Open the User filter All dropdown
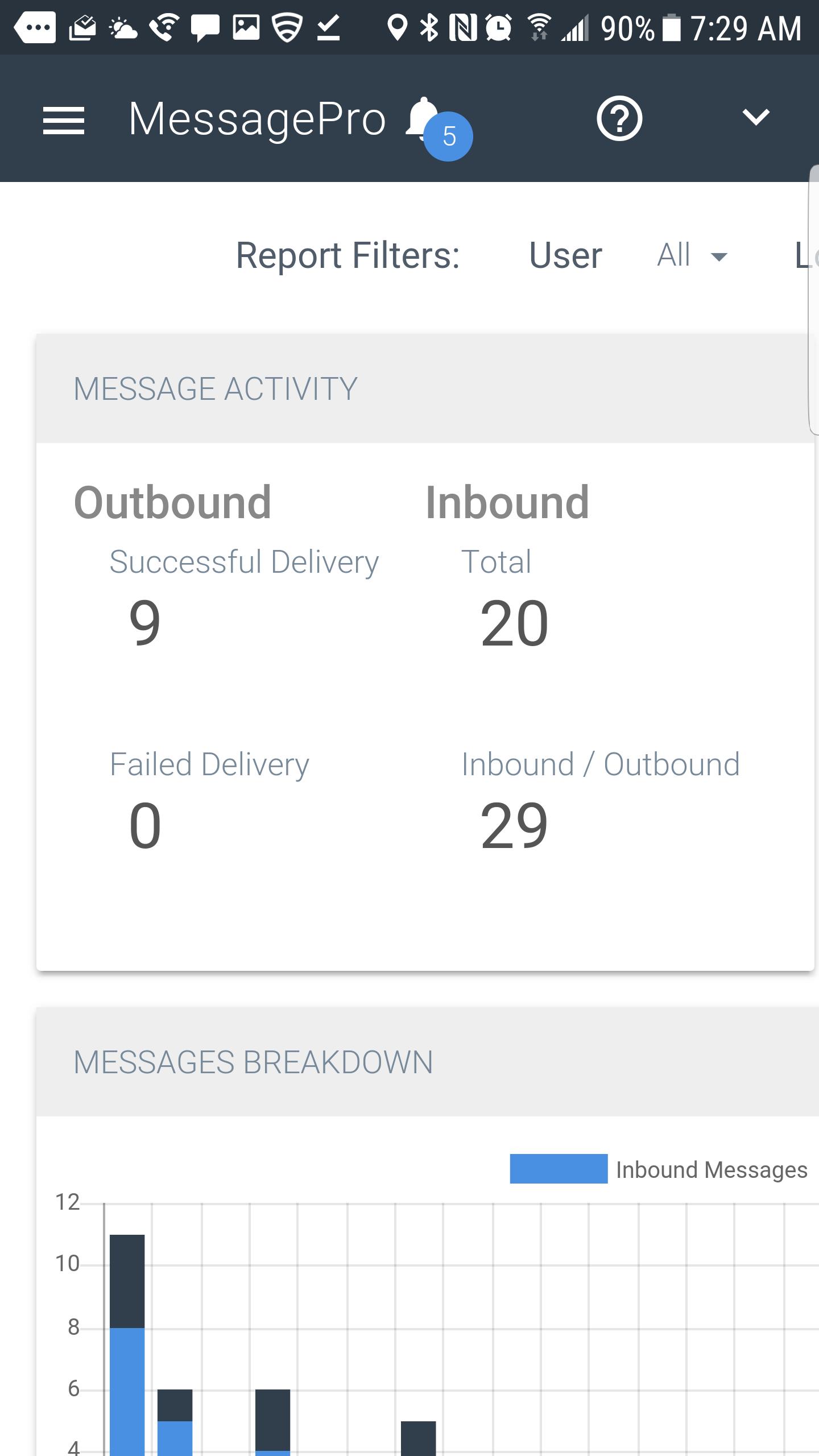Screen dimensions: 819x1456 pyautogui.click(x=692, y=255)
